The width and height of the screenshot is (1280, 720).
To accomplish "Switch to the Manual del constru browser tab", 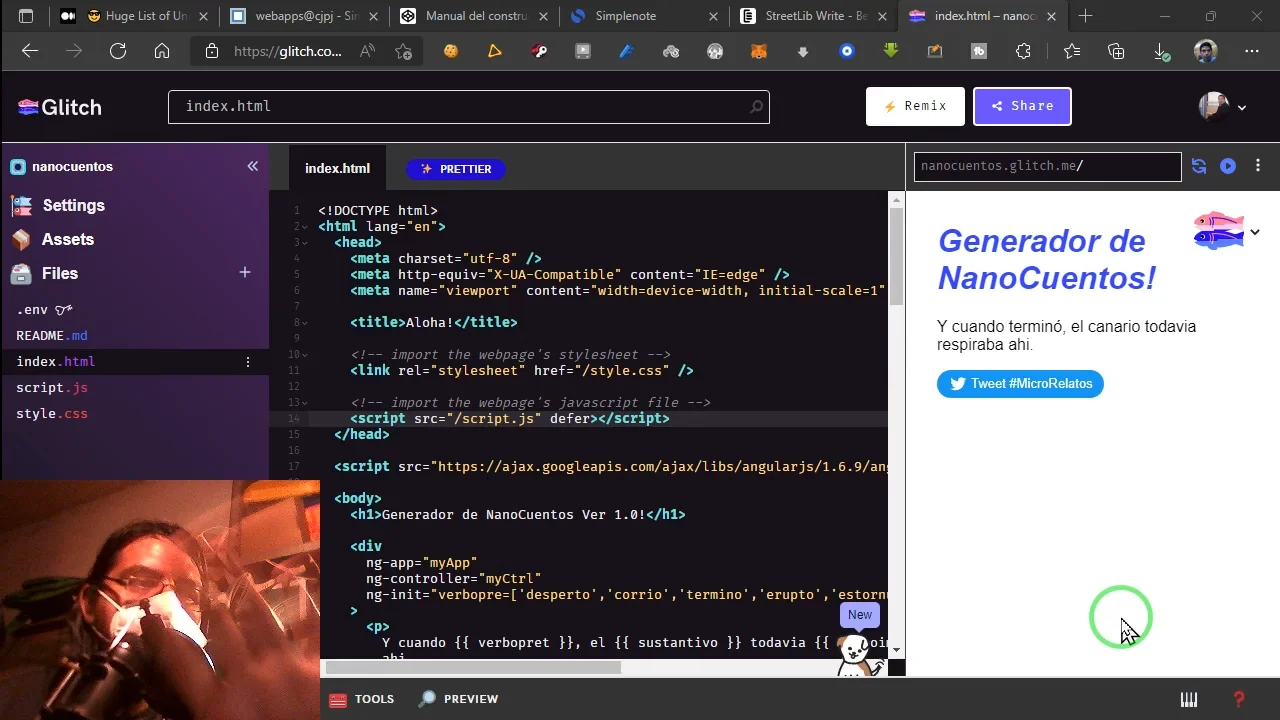I will 476,16.
